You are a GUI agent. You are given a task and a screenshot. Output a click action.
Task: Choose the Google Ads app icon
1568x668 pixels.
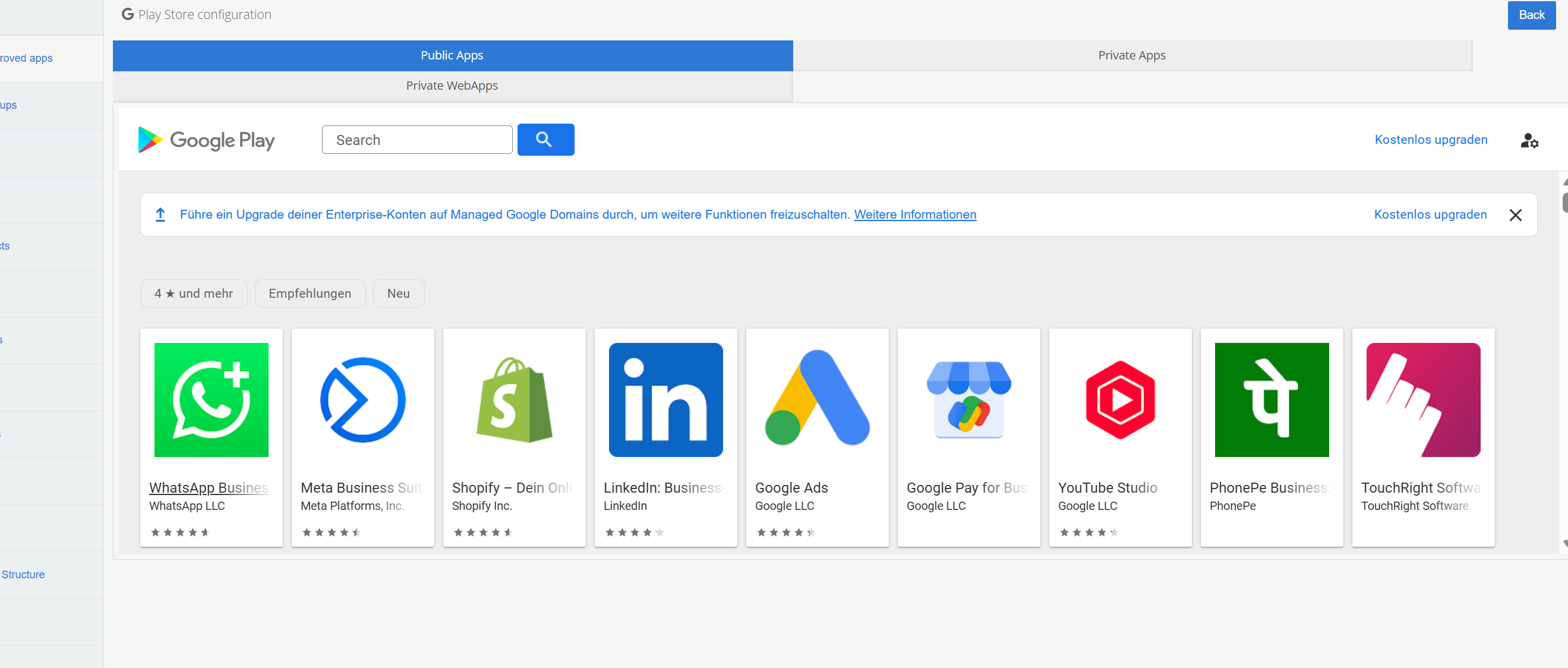[x=817, y=399]
